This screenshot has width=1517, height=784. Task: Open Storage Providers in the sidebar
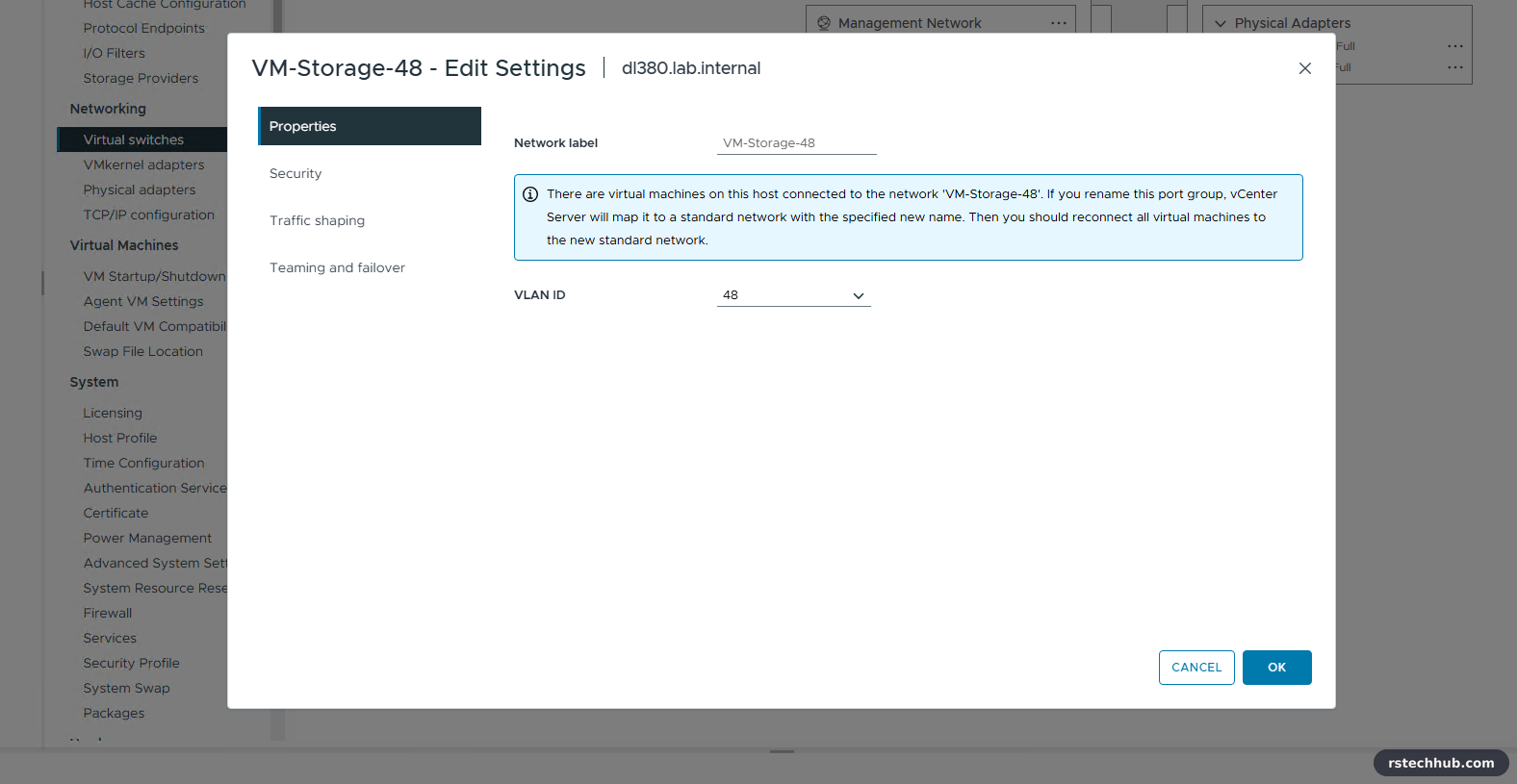tap(141, 78)
